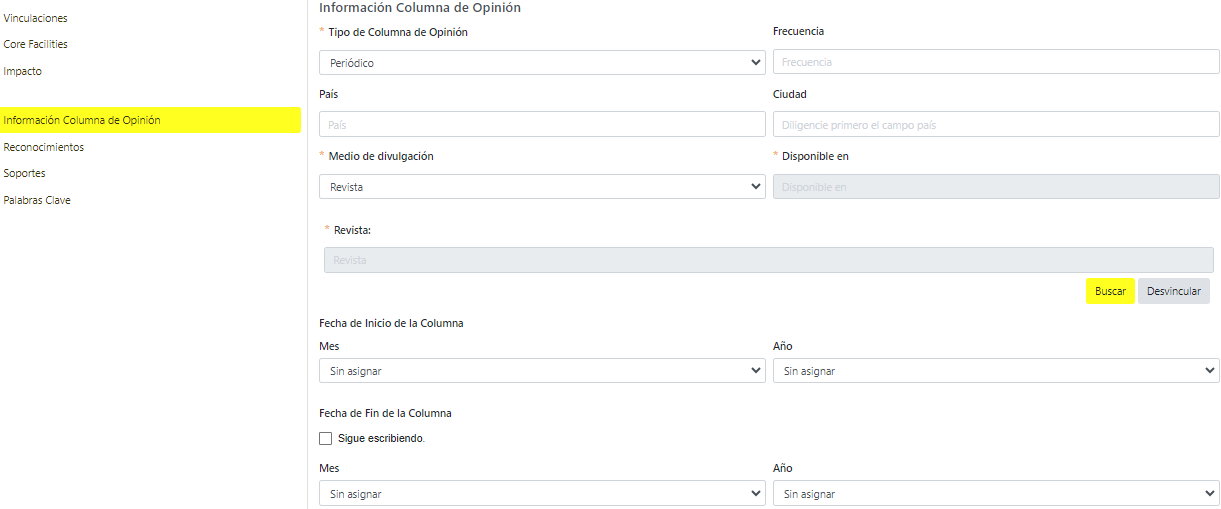Viewport: 1221px width, 509px height.
Task: Open Mes dropdown under Fecha de Inicio
Action: (x=542, y=371)
